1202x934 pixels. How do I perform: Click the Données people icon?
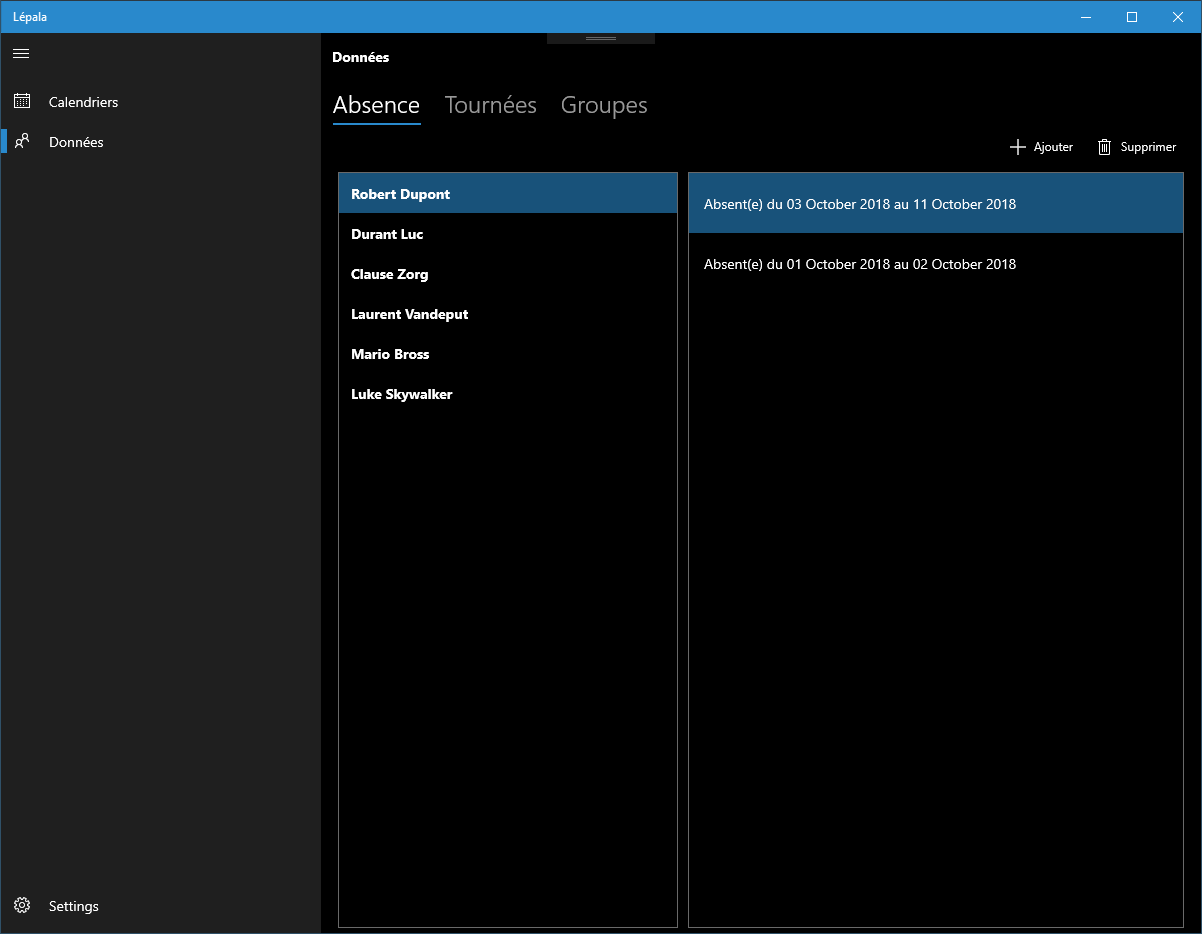(x=21, y=142)
